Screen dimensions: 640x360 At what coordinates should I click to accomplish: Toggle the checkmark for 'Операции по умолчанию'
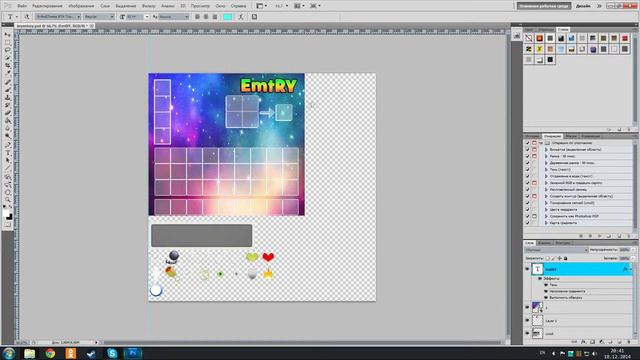coord(527,143)
